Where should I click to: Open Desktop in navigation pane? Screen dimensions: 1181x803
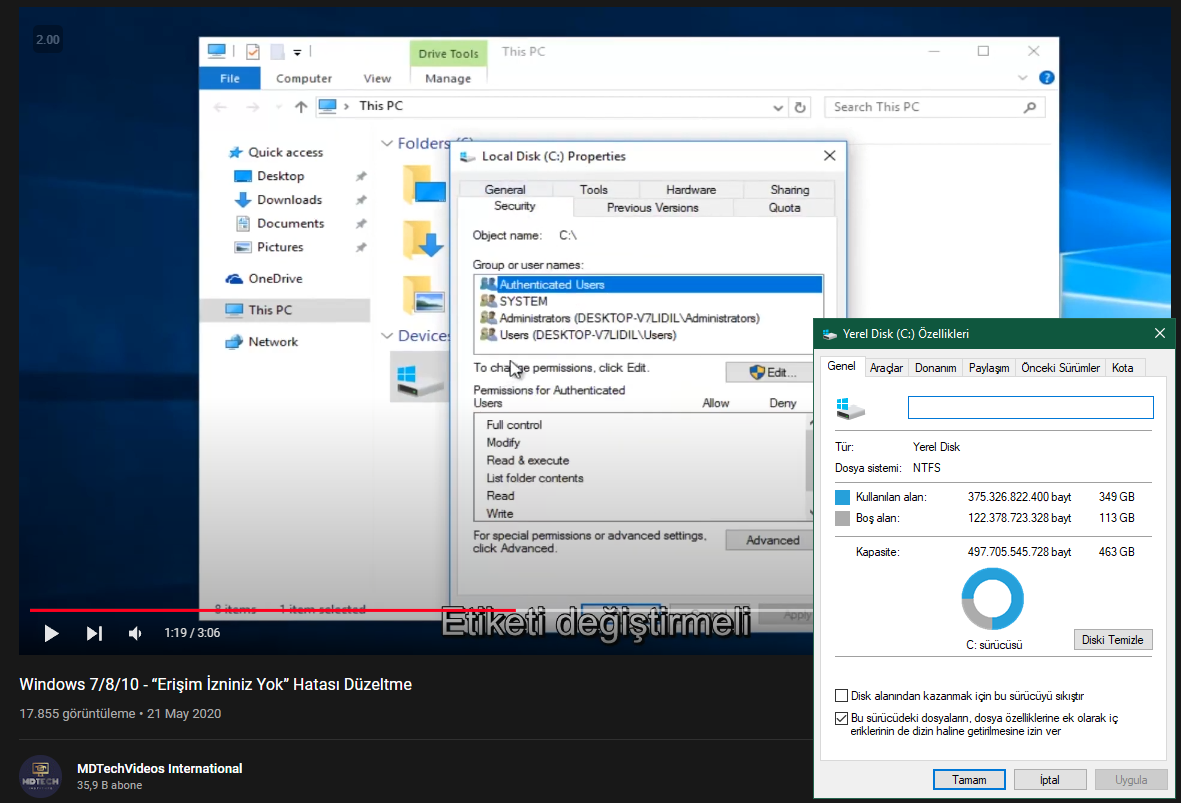click(280, 176)
